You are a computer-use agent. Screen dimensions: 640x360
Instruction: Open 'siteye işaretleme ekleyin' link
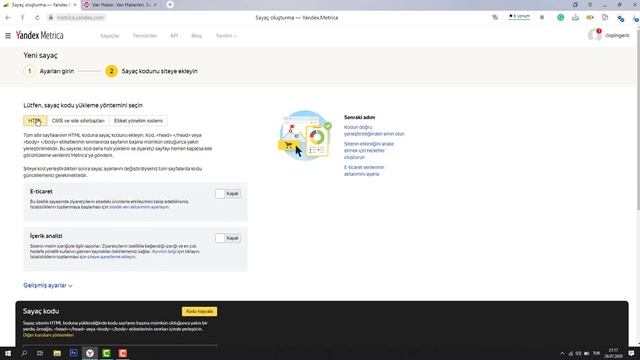(111, 257)
